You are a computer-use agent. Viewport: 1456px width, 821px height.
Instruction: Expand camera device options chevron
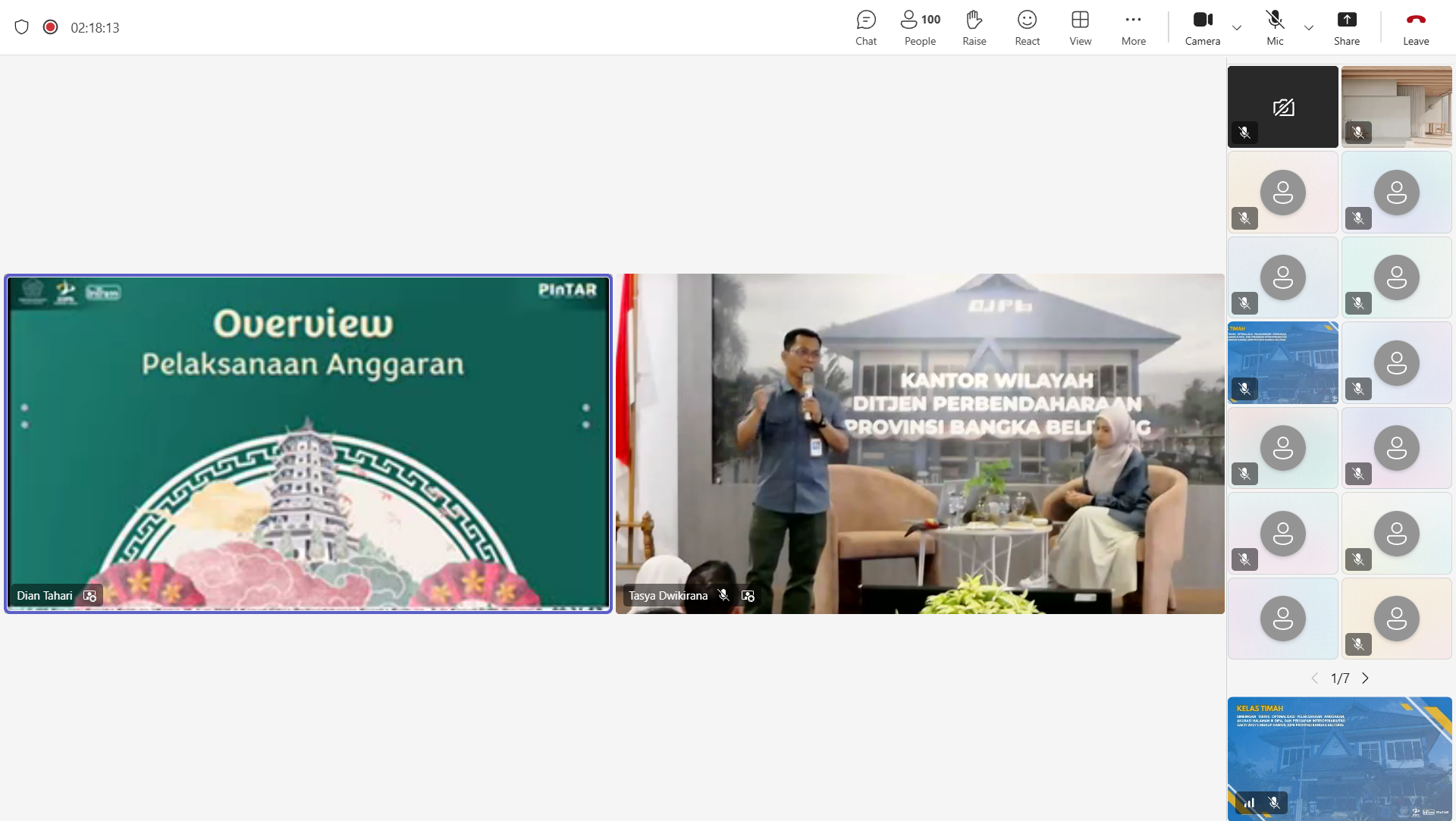[x=1237, y=28]
